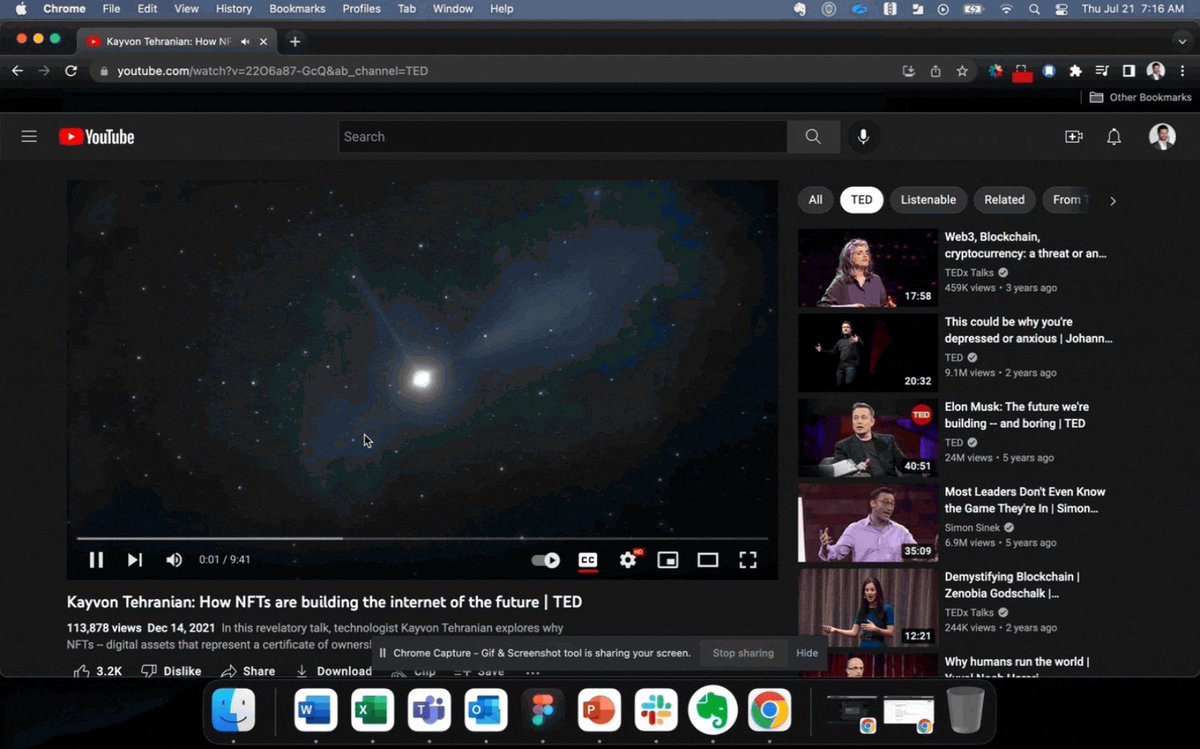Select the TED filter chip
The height and width of the screenshot is (749, 1200).
point(861,199)
